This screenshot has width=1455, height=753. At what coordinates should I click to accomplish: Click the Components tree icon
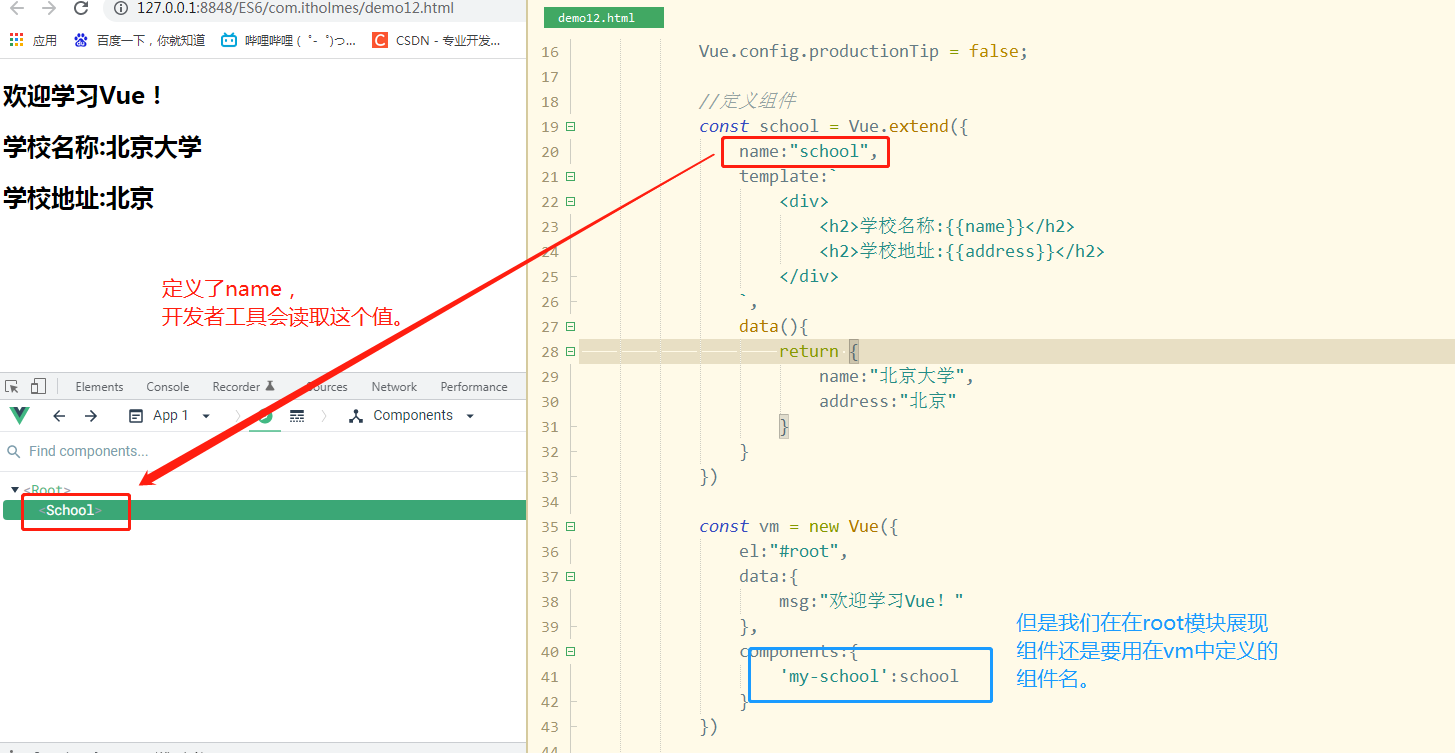355,416
